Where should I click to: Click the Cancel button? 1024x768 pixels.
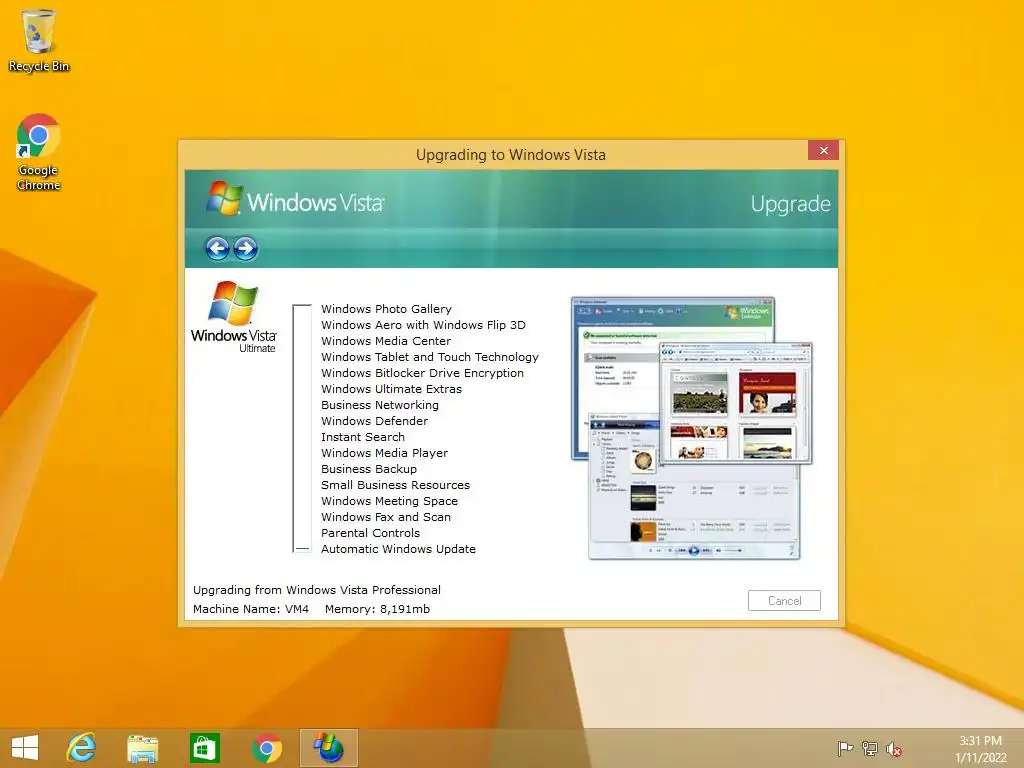pos(784,601)
